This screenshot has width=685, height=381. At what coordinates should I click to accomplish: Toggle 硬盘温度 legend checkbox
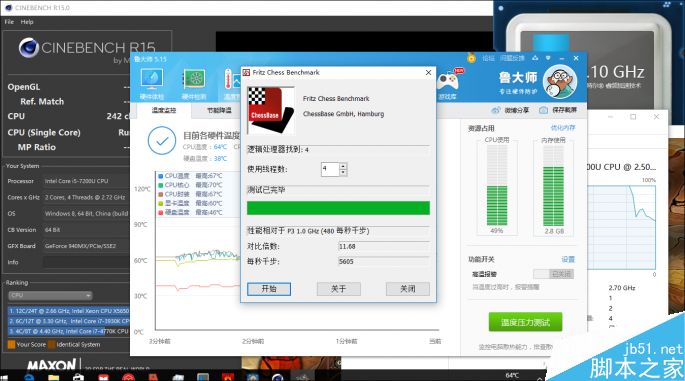tap(160, 213)
